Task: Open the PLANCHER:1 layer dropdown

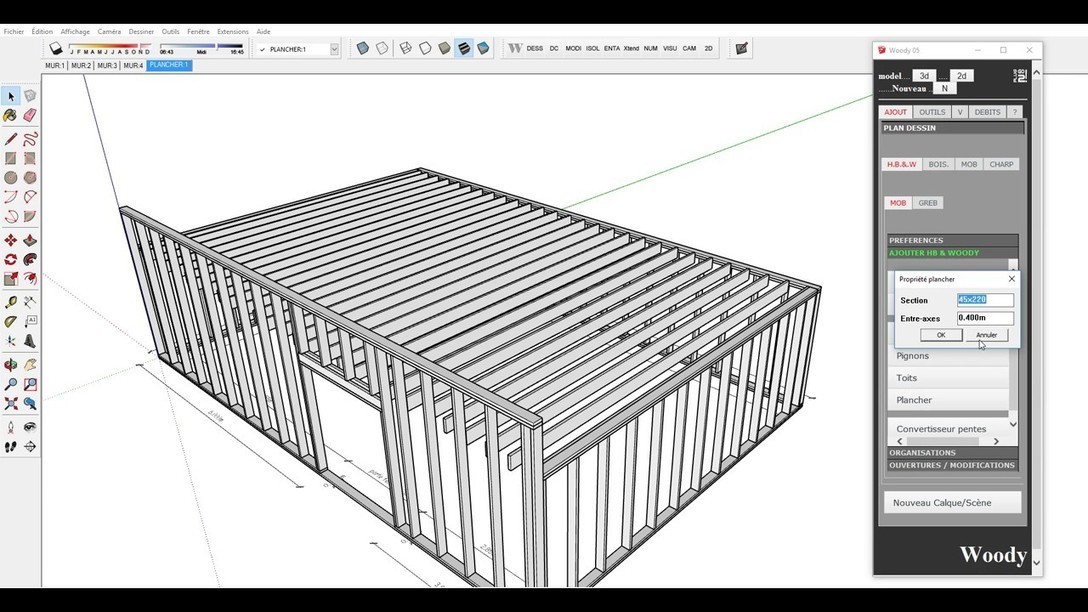Action: (334, 49)
